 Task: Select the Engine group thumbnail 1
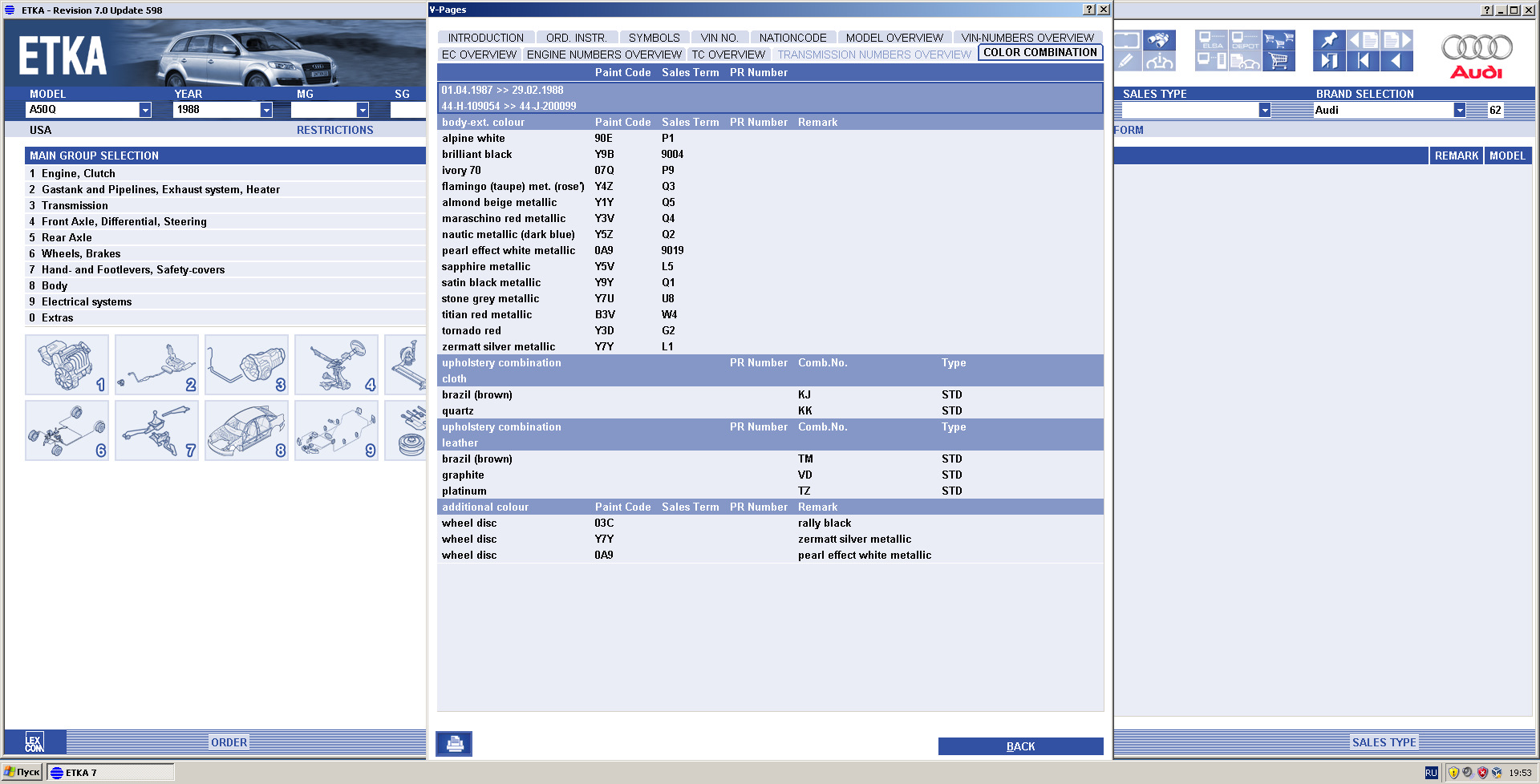[67, 365]
